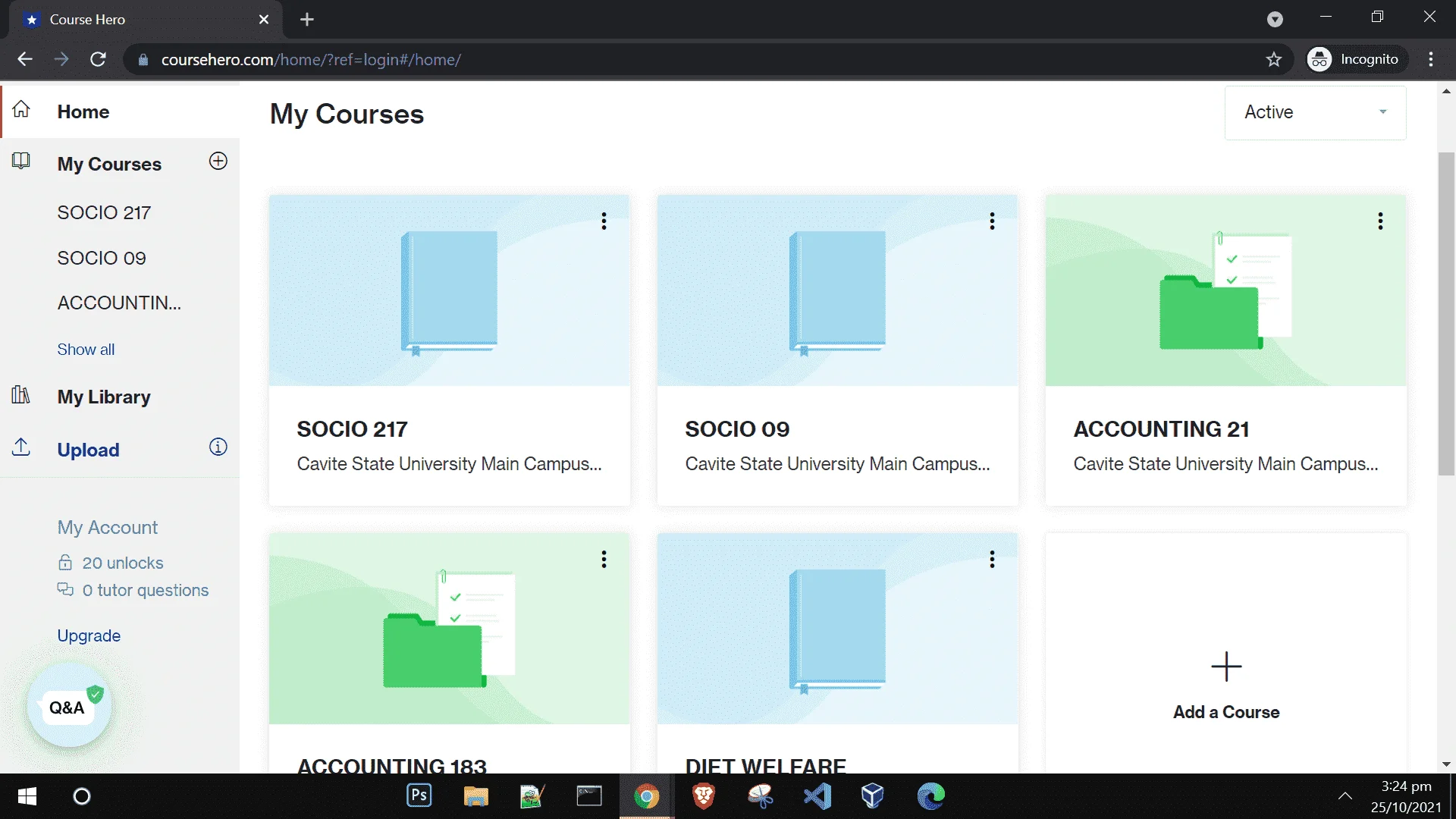The height and width of the screenshot is (819, 1456).
Task: Show Upload info icon details
Action: tap(218, 447)
